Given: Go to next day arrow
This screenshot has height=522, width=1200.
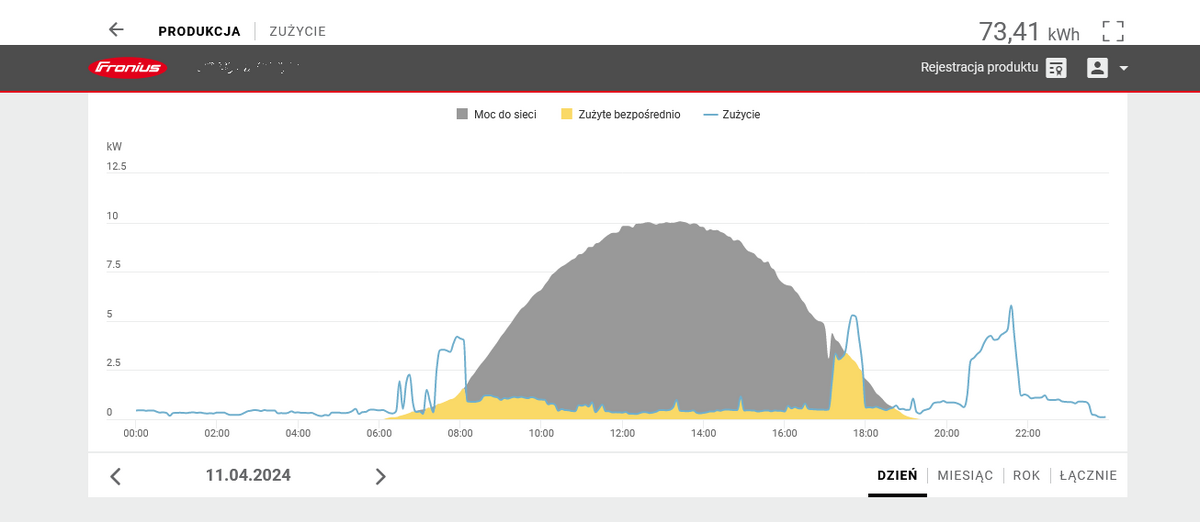Looking at the screenshot, I should point(380,476).
